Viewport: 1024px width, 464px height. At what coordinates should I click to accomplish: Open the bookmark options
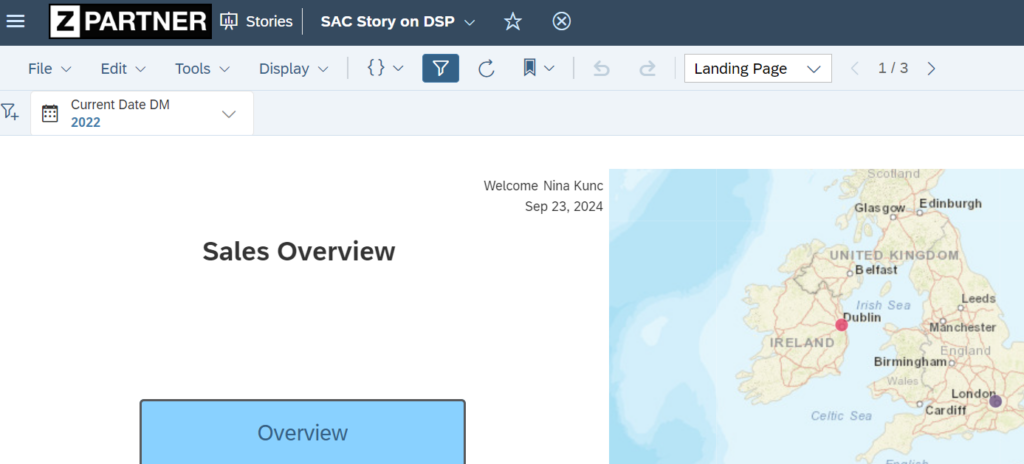point(538,68)
